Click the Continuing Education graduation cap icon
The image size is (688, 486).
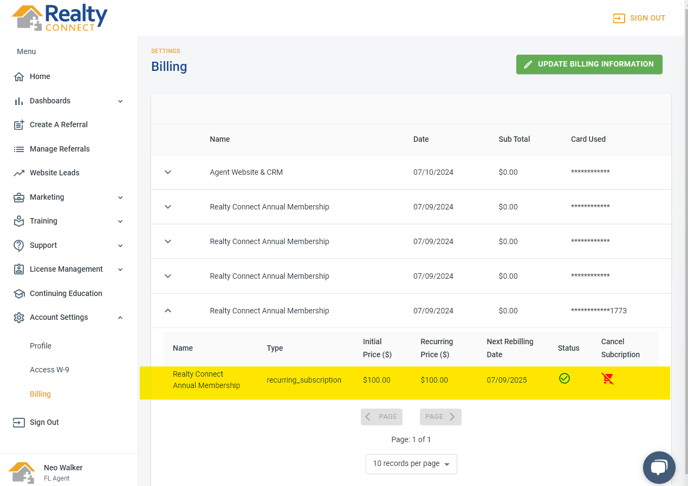pyautogui.click(x=18, y=293)
